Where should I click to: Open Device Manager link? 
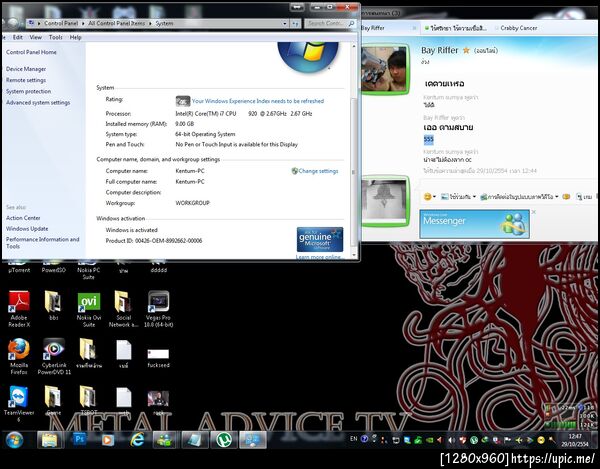click(26, 69)
